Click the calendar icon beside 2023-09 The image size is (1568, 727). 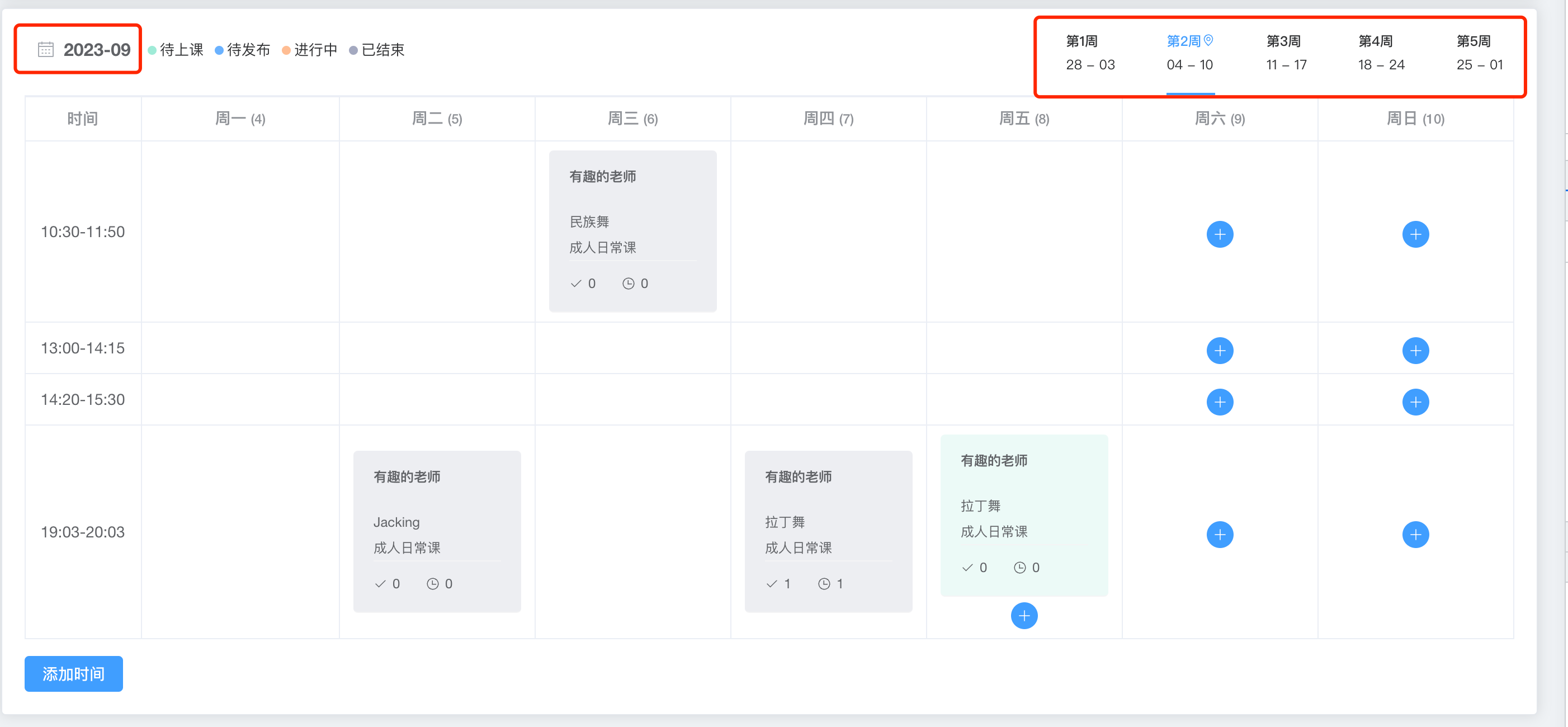tap(46, 49)
